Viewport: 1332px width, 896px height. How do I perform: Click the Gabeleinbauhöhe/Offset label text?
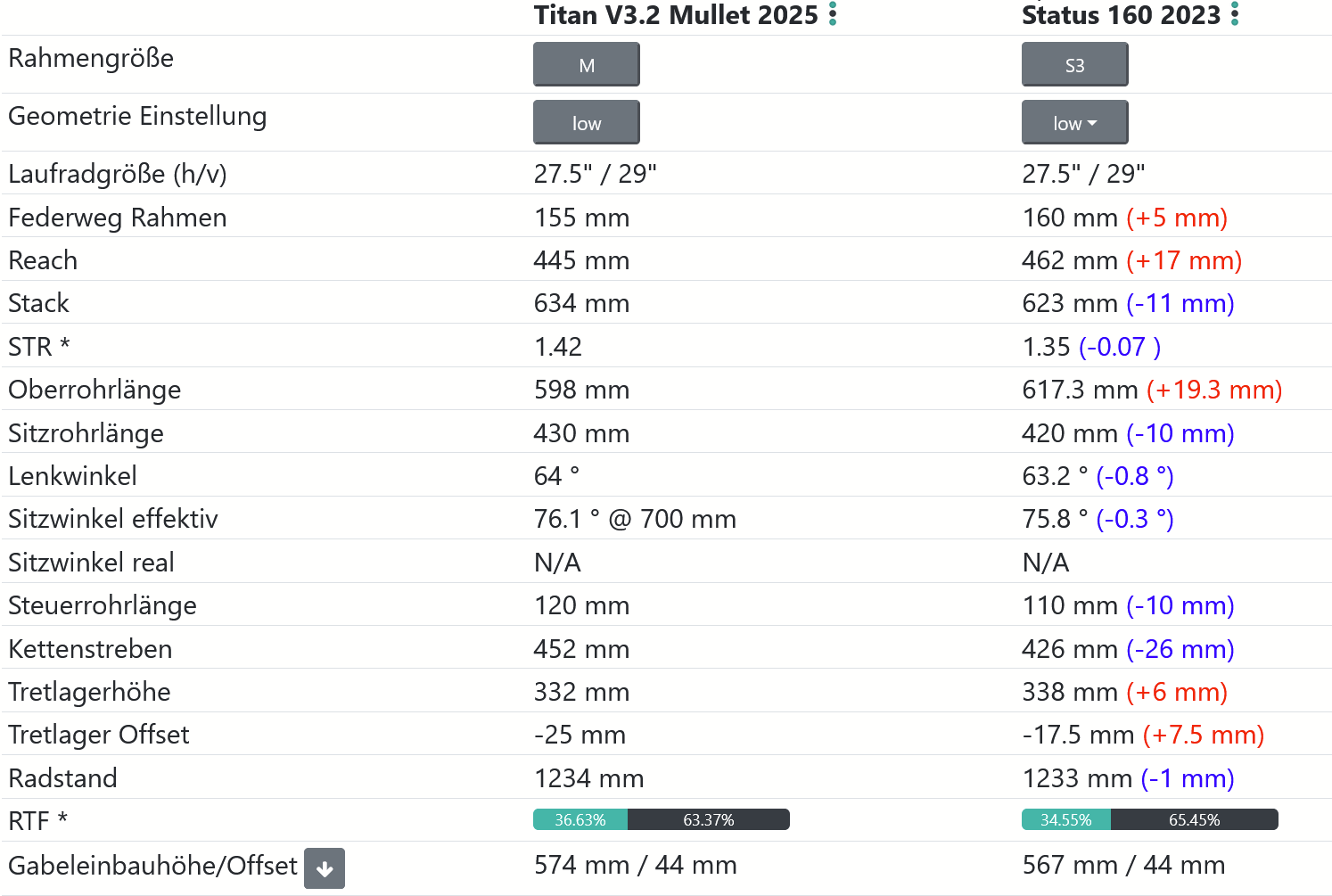(x=152, y=866)
